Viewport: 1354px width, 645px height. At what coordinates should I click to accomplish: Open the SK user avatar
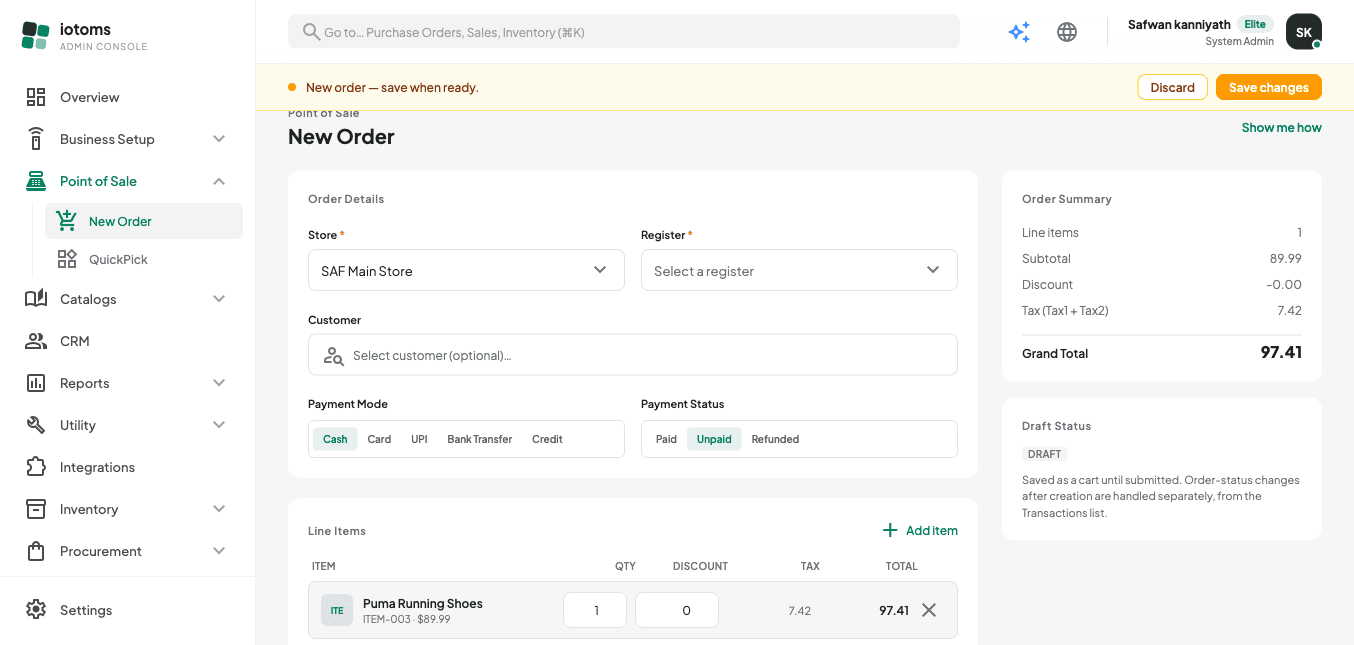(1304, 32)
